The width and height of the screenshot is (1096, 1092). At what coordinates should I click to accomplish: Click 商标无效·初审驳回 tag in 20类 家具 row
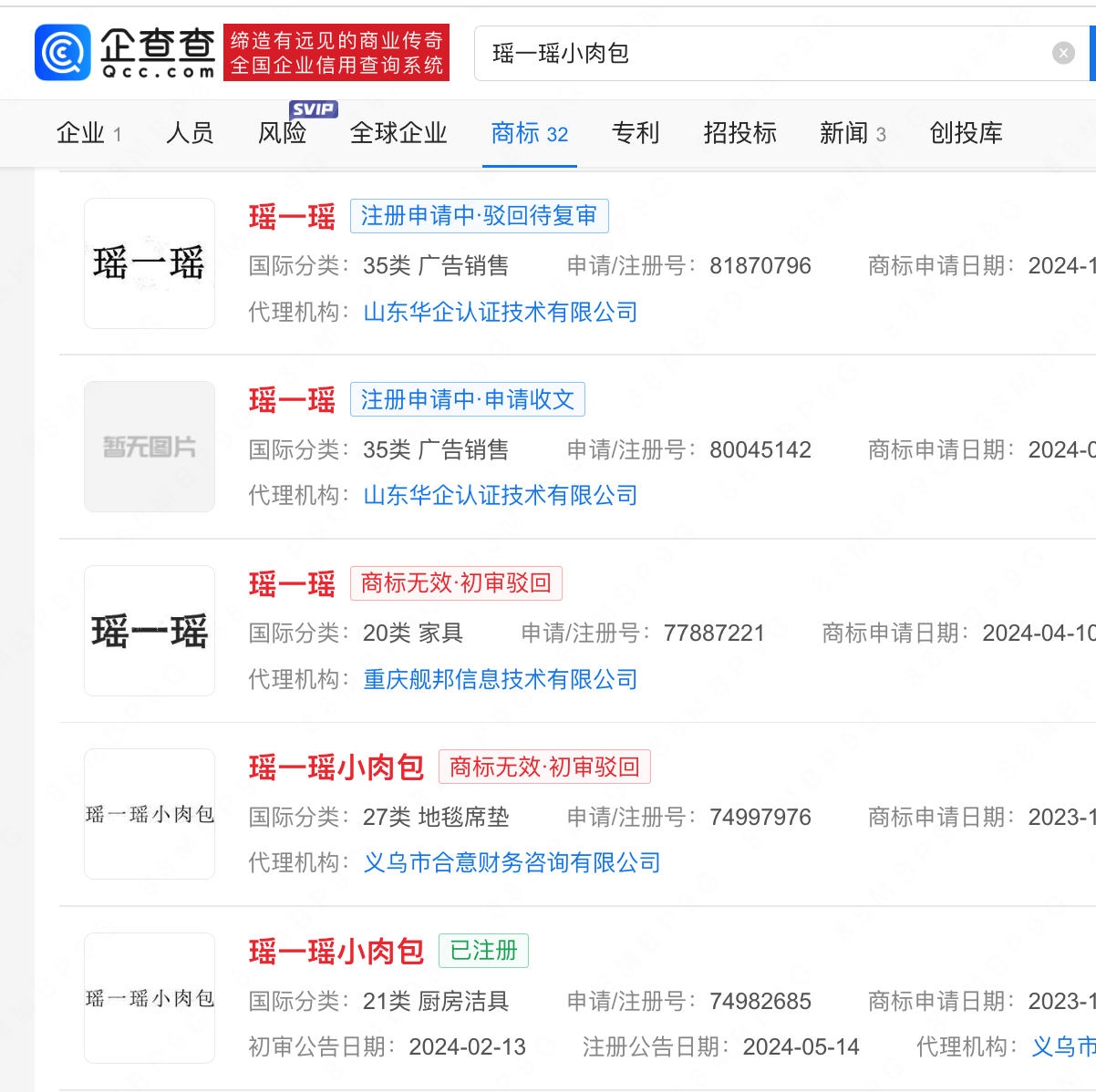[456, 583]
